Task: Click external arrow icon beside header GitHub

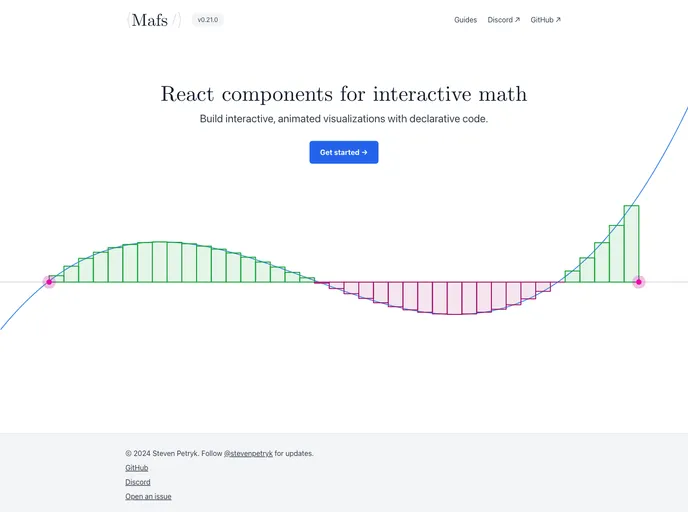Action: click(x=558, y=20)
